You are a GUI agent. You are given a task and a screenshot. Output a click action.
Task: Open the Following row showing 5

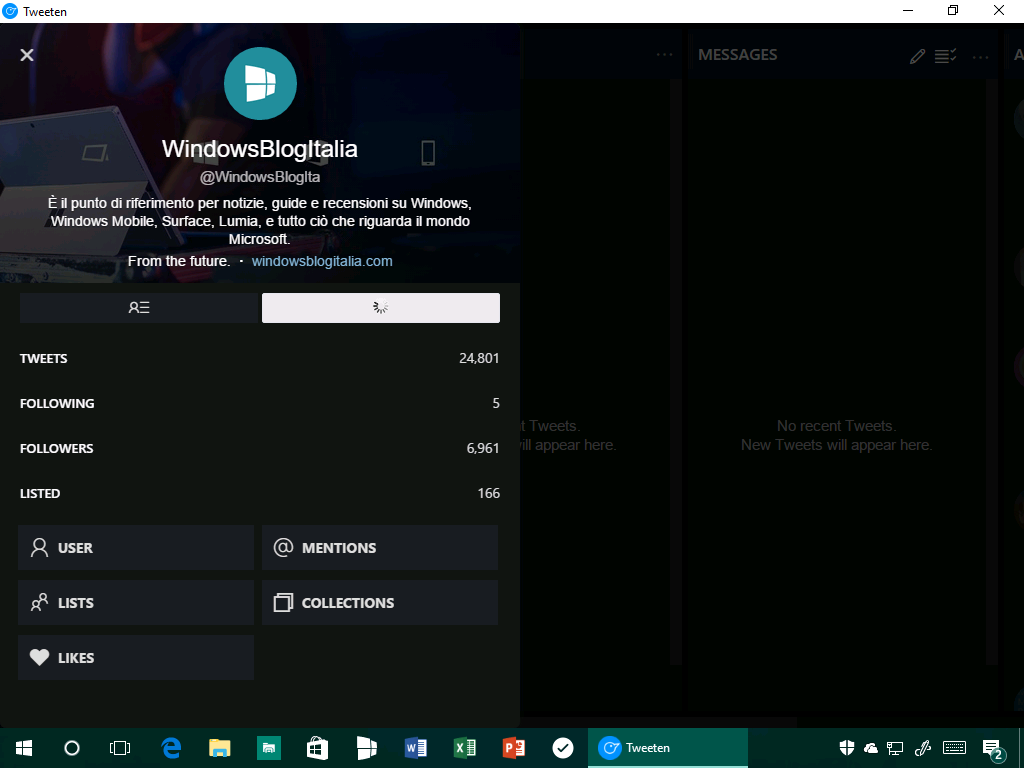pos(260,404)
